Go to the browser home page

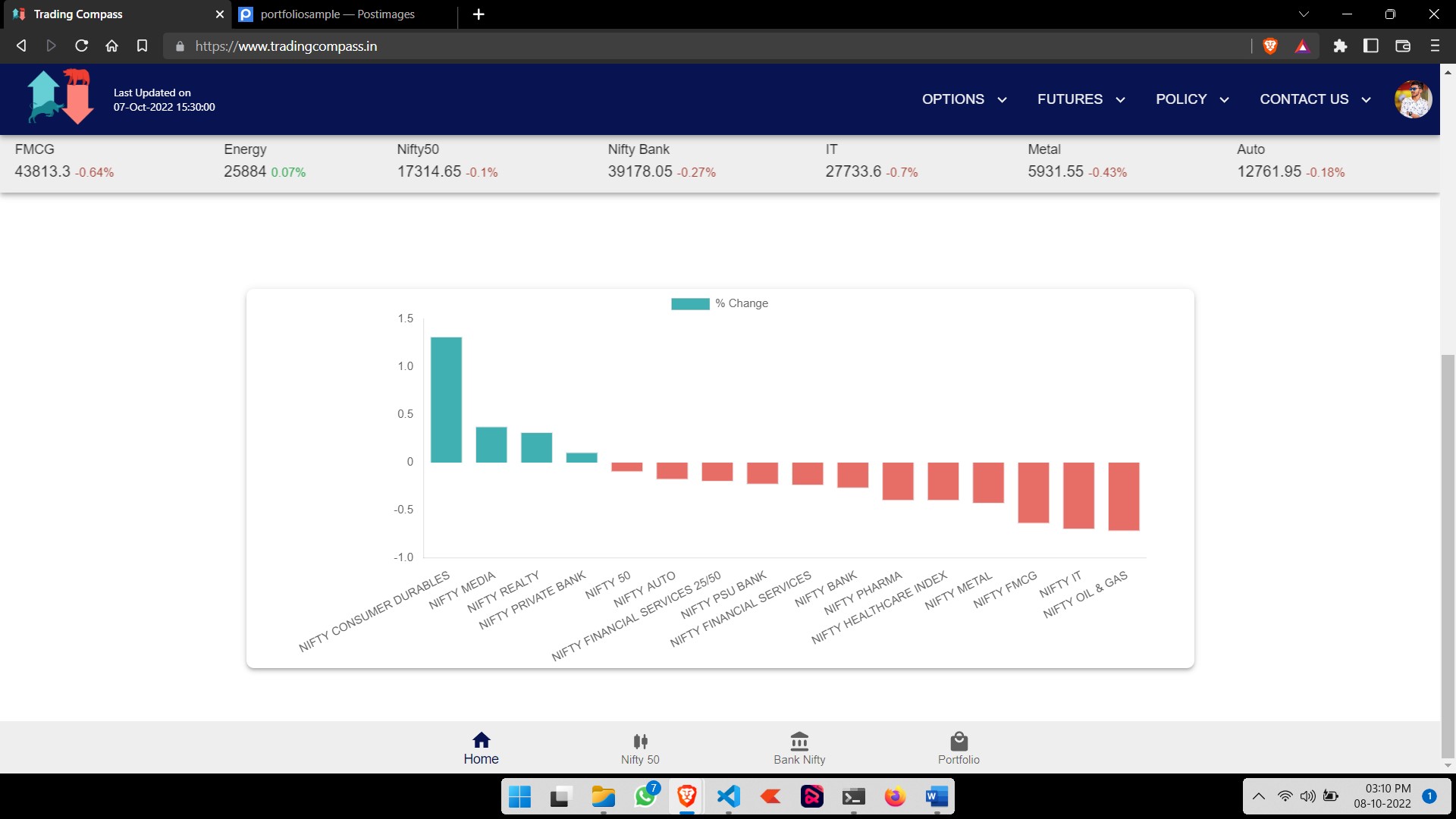pos(111,45)
